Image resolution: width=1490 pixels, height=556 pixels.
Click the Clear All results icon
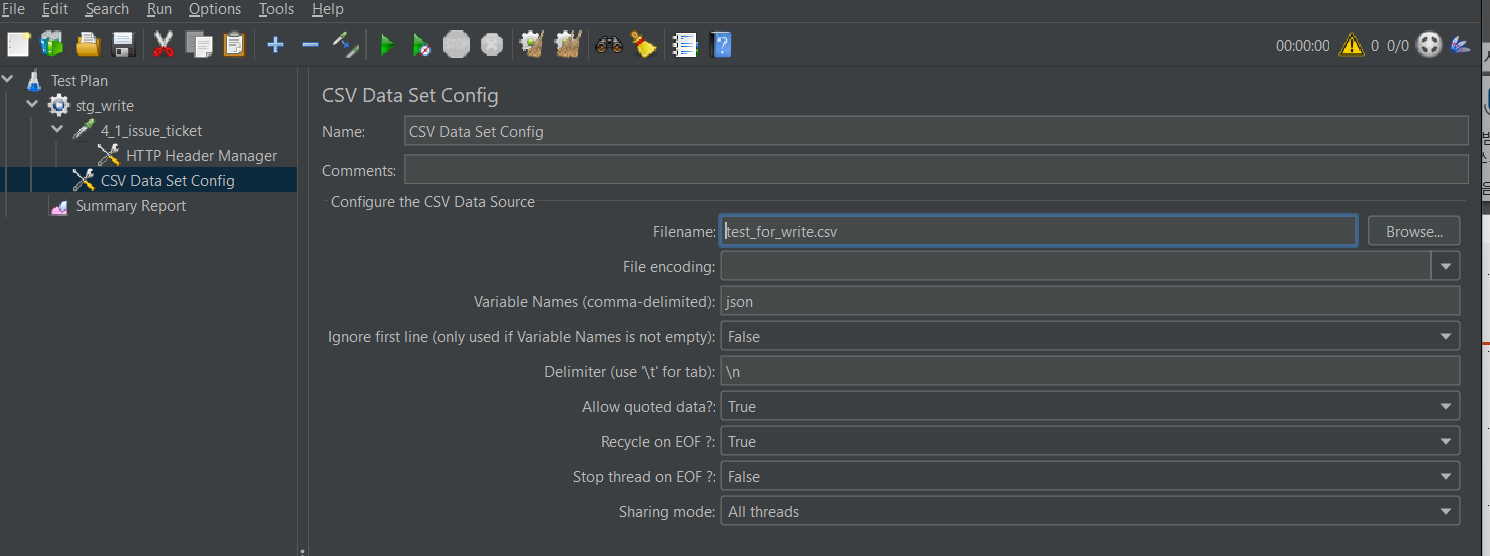[x=568, y=44]
